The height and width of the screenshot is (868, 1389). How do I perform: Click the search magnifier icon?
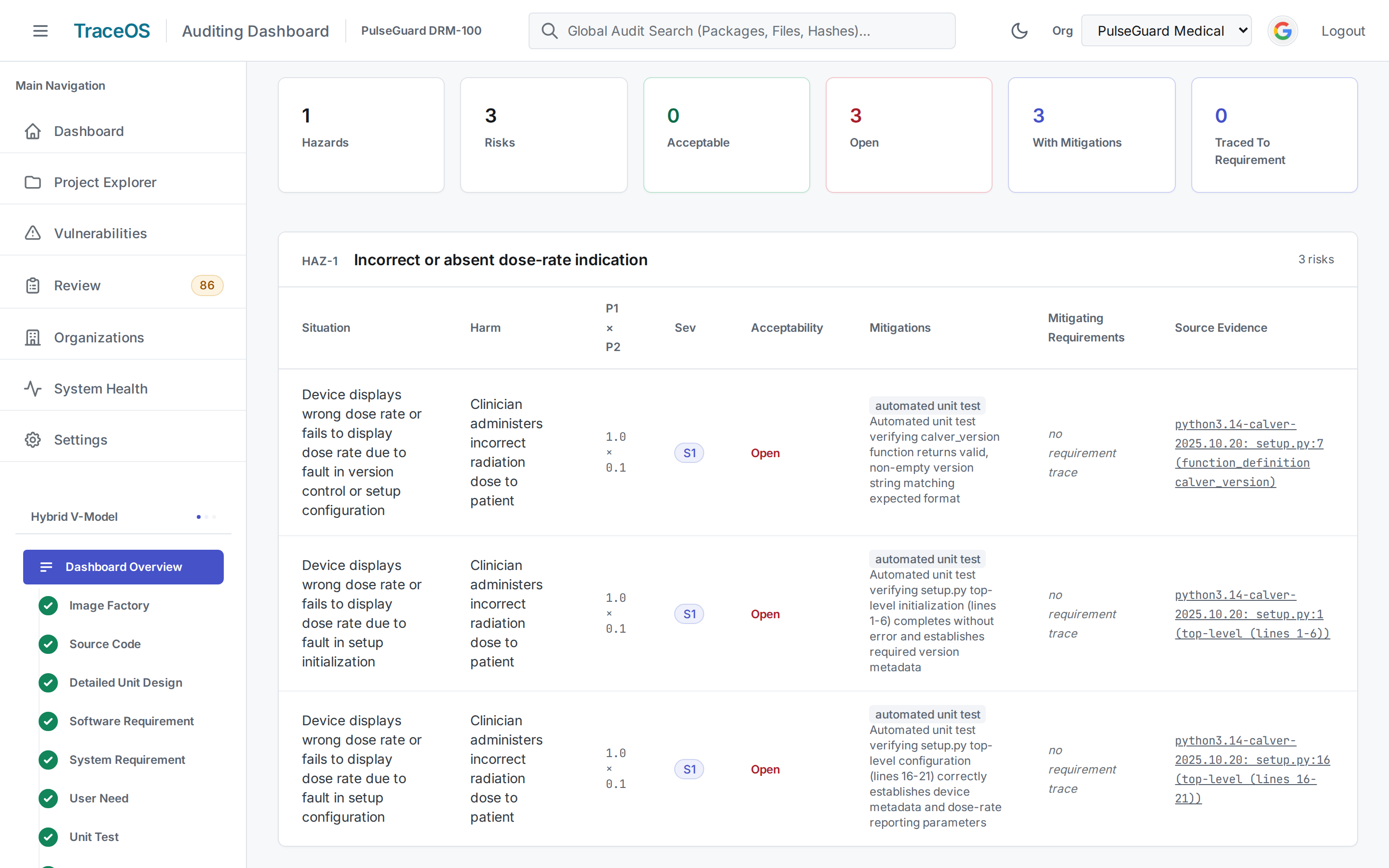click(549, 31)
